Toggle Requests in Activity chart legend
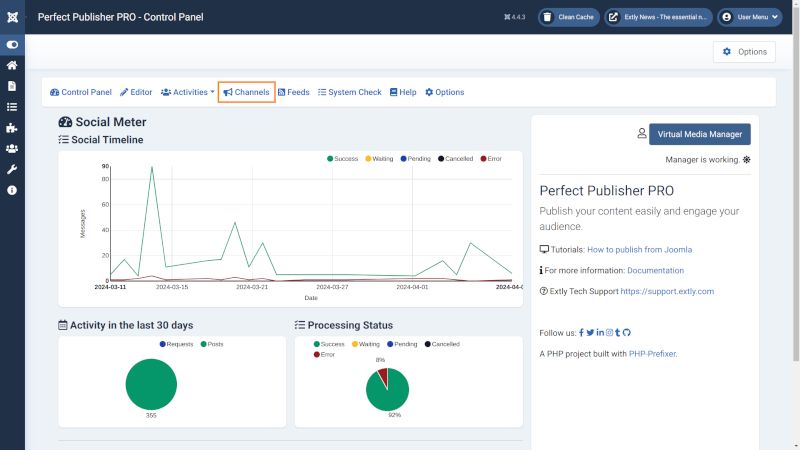 pyautogui.click(x=176, y=344)
